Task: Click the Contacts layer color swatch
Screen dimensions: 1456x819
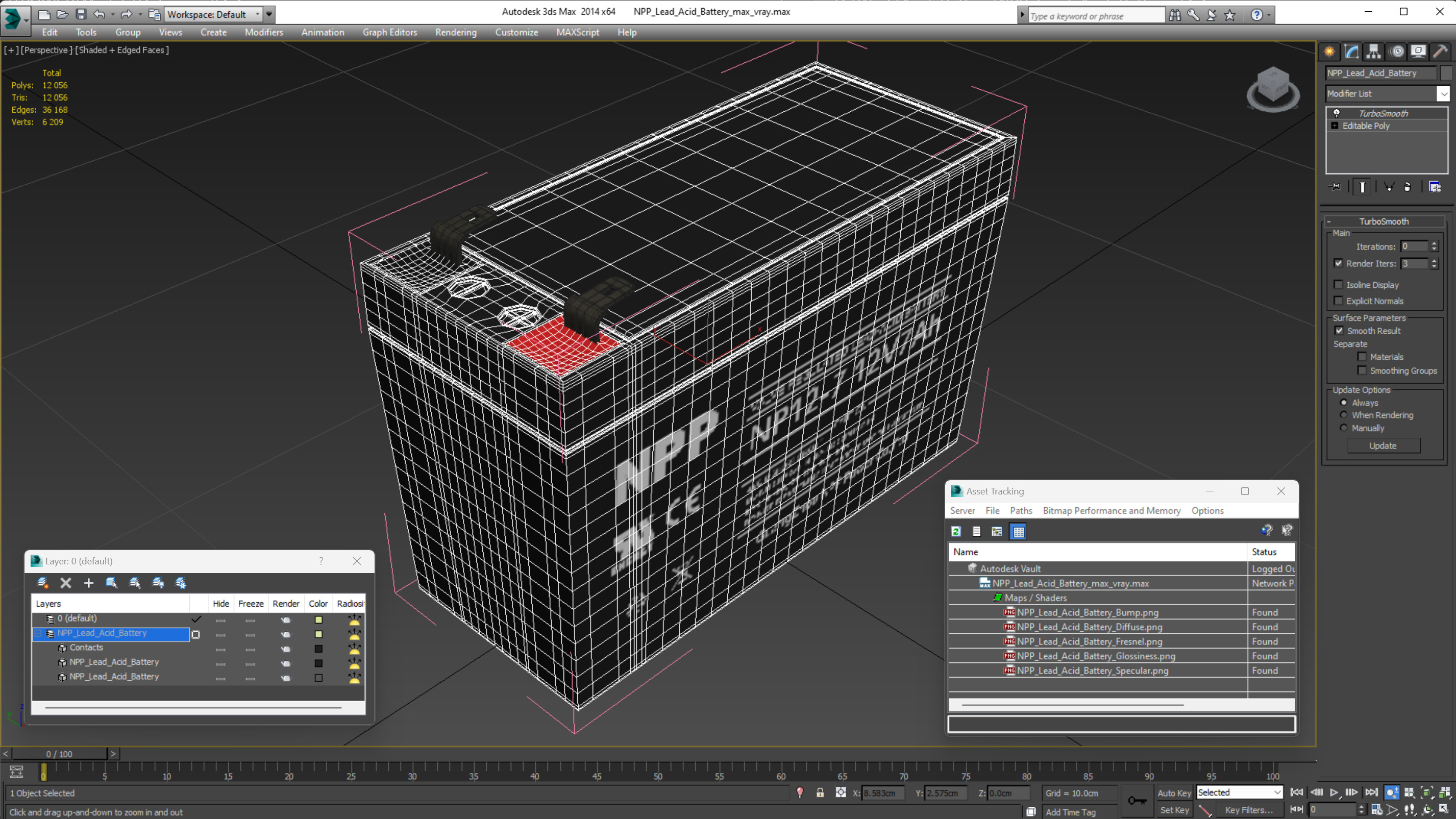Action: pos(318,649)
